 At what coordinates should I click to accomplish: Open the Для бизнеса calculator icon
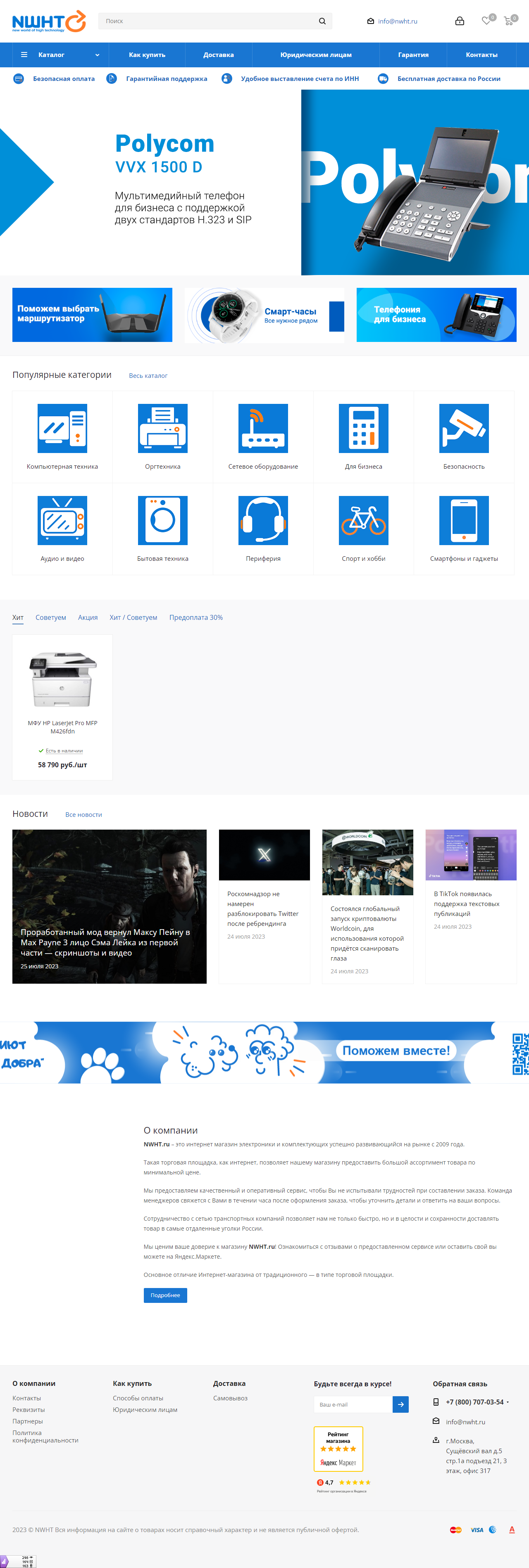point(364,428)
